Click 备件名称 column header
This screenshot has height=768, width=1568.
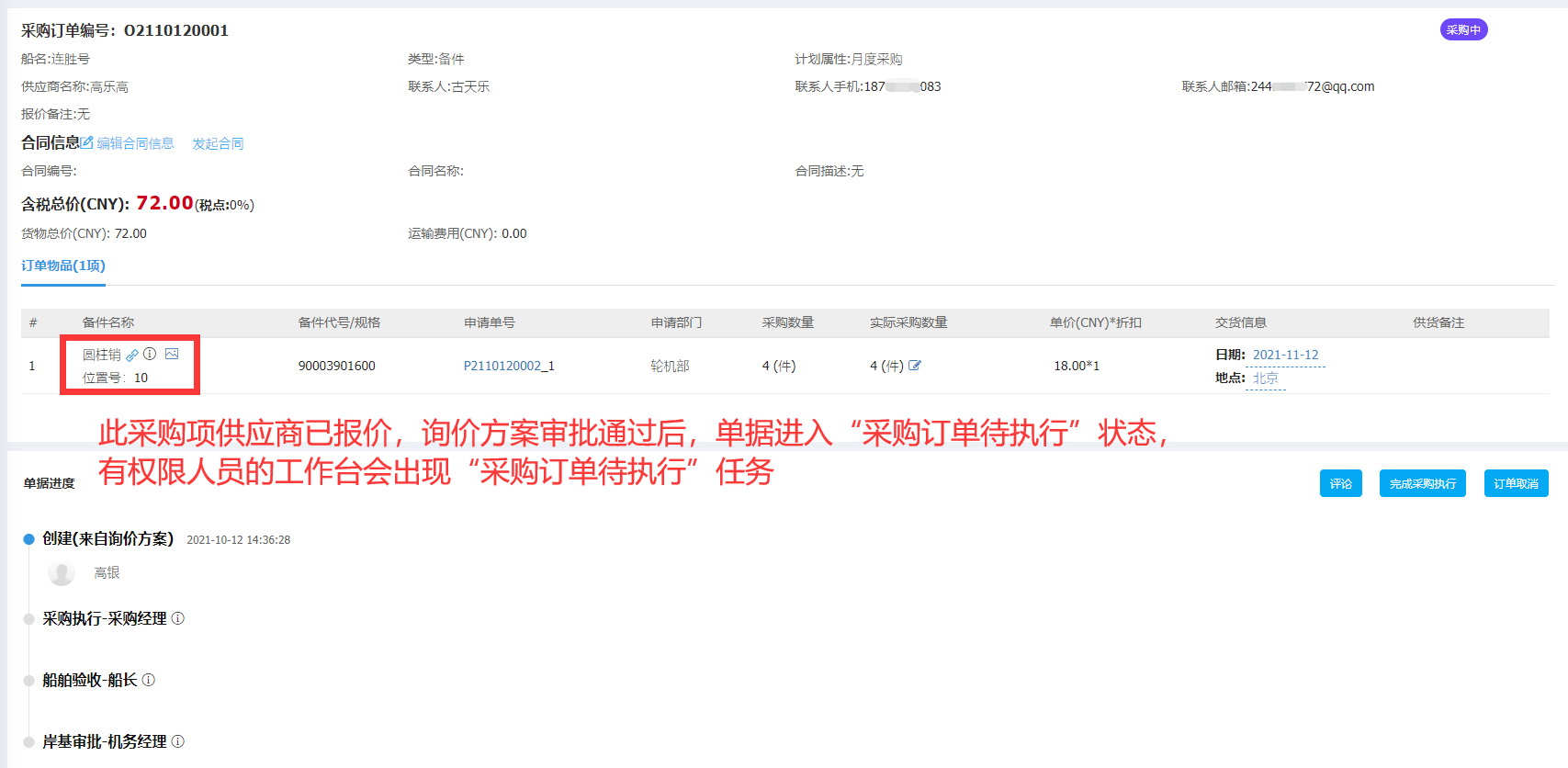(108, 322)
